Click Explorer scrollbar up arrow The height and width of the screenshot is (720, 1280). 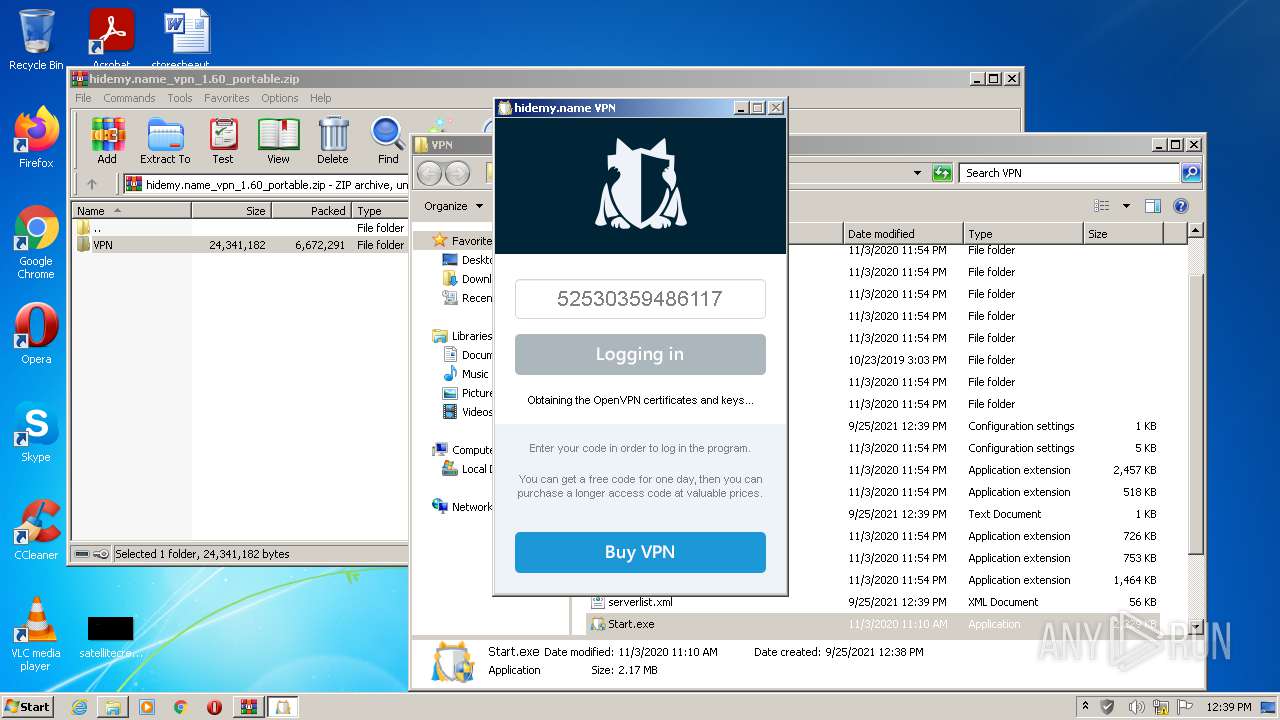pos(1195,231)
